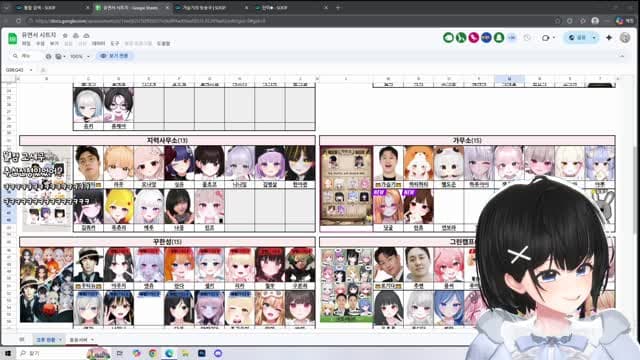Collapse the toolbar with the chevron
Image resolution: width=640 pixels, height=360 pixels.
622,56
